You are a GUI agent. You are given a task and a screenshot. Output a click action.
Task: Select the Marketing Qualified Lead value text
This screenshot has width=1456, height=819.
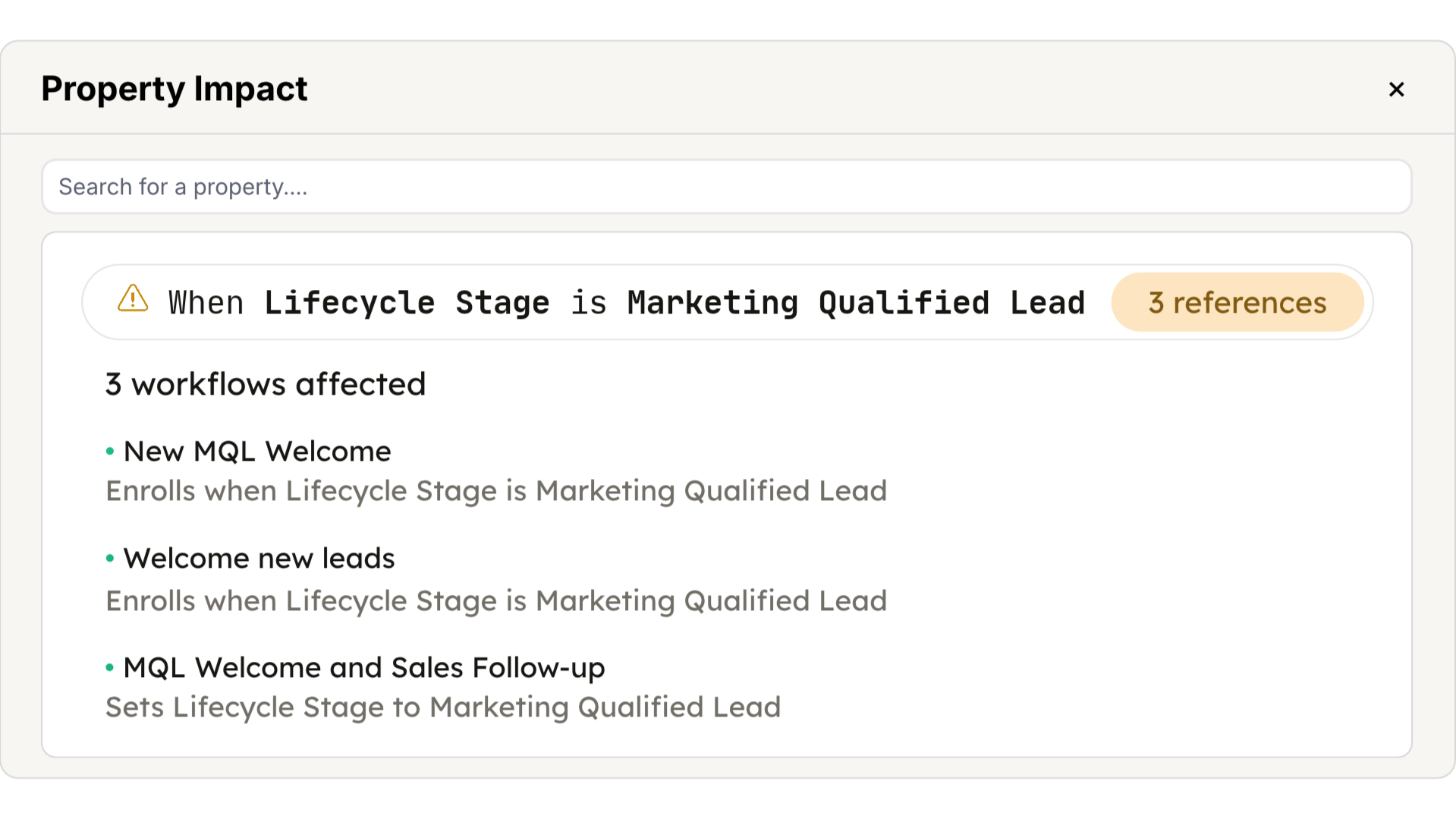[856, 303]
